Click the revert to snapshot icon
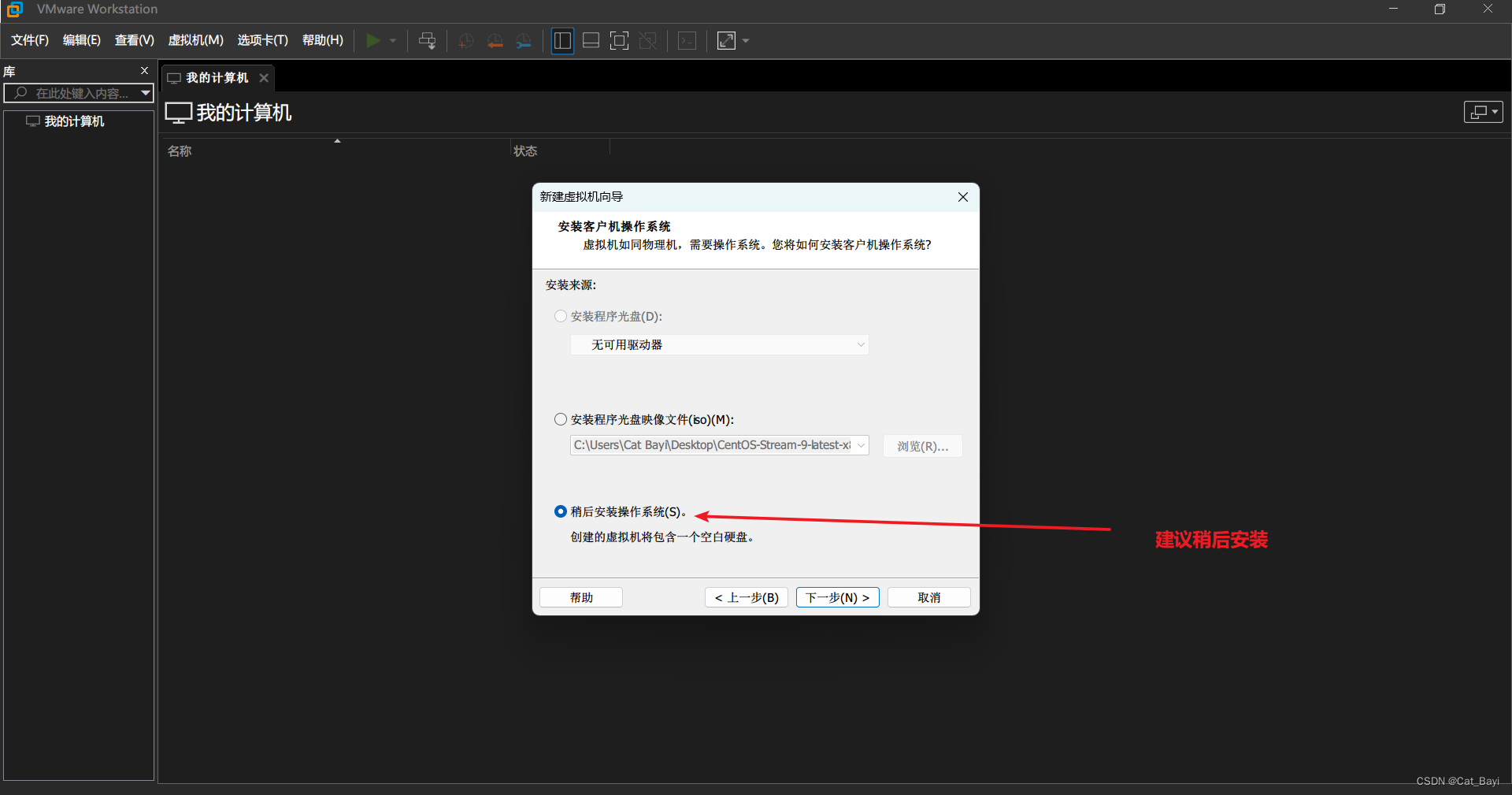1512x795 pixels. pos(495,40)
